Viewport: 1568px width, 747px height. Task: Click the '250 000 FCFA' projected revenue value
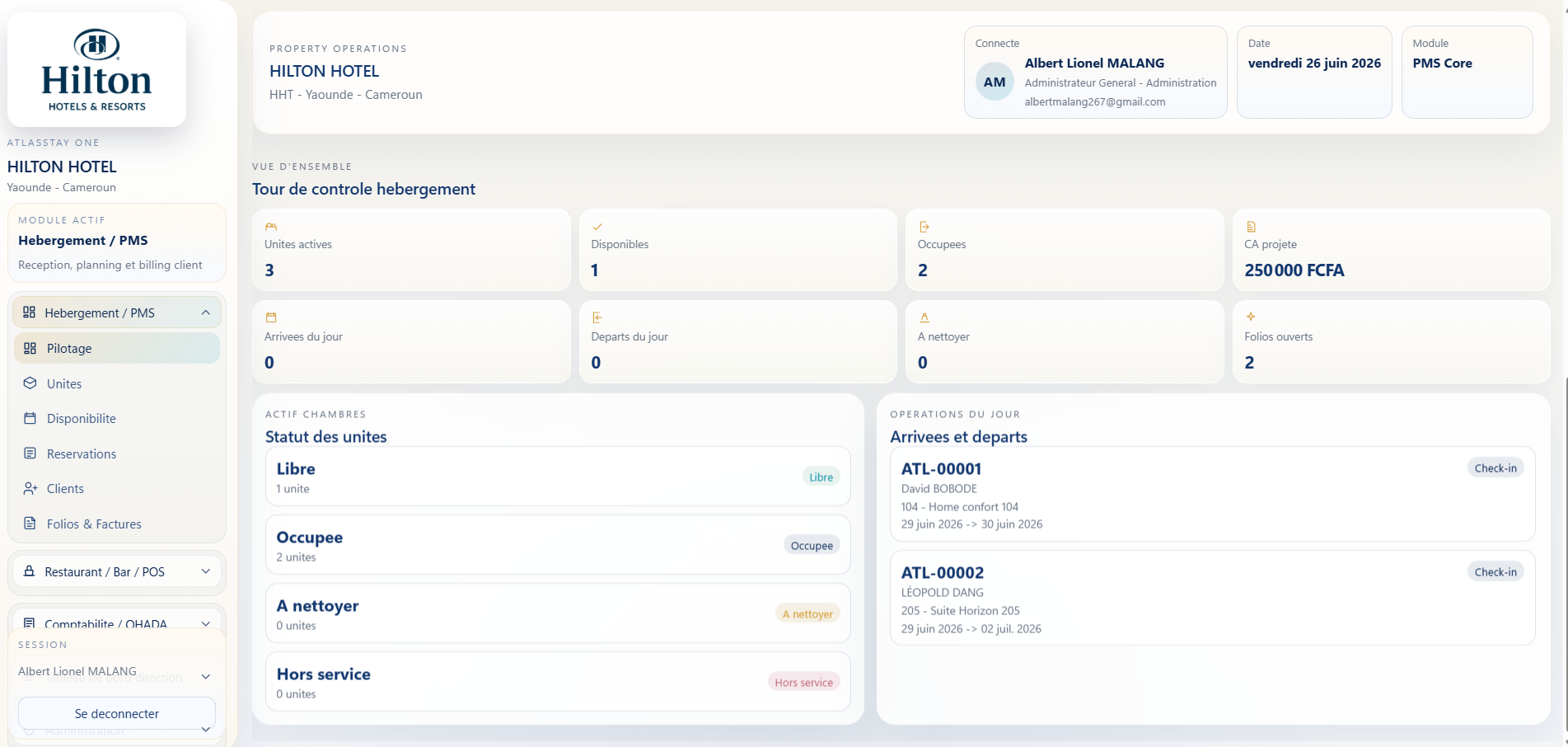point(1294,270)
